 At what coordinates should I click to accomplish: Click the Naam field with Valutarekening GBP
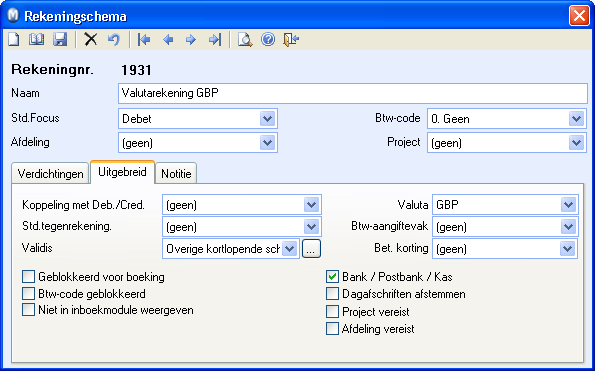pos(353,93)
